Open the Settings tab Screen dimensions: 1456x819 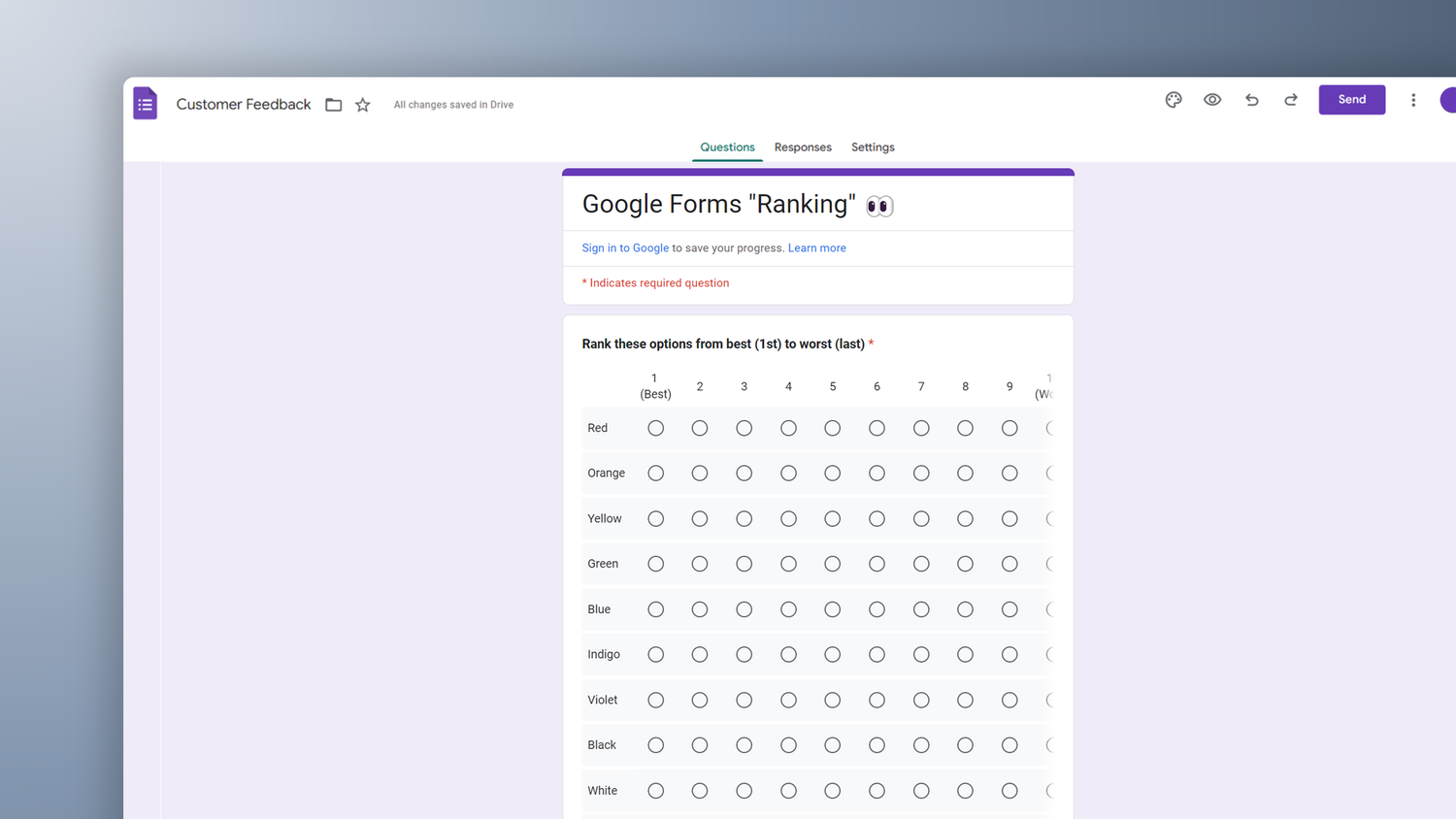click(872, 147)
